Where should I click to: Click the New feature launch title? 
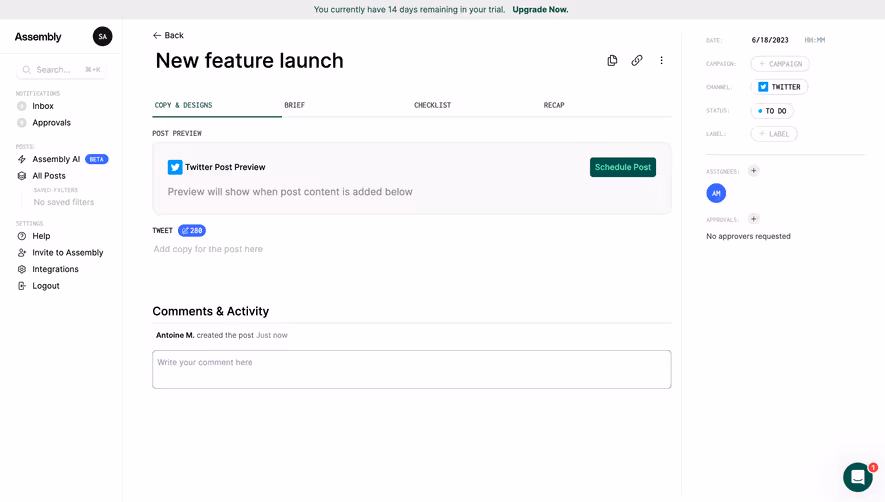[249, 60]
